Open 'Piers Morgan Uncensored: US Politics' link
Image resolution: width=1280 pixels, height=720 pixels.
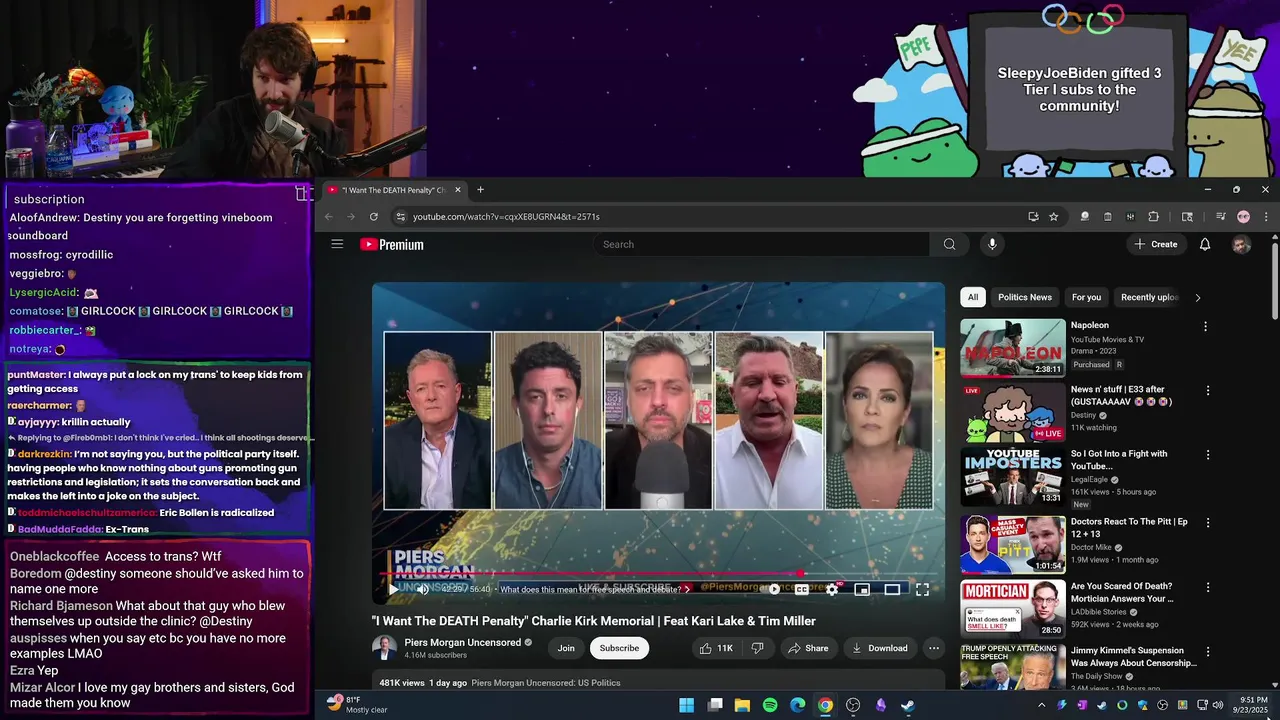(x=546, y=683)
